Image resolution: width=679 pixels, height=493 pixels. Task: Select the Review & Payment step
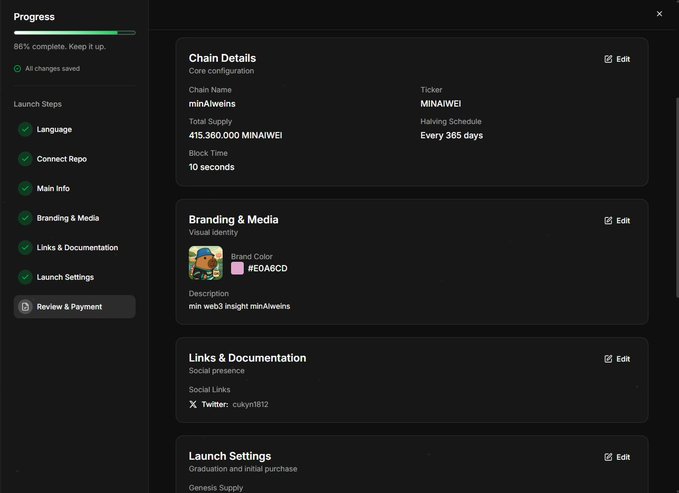click(74, 307)
